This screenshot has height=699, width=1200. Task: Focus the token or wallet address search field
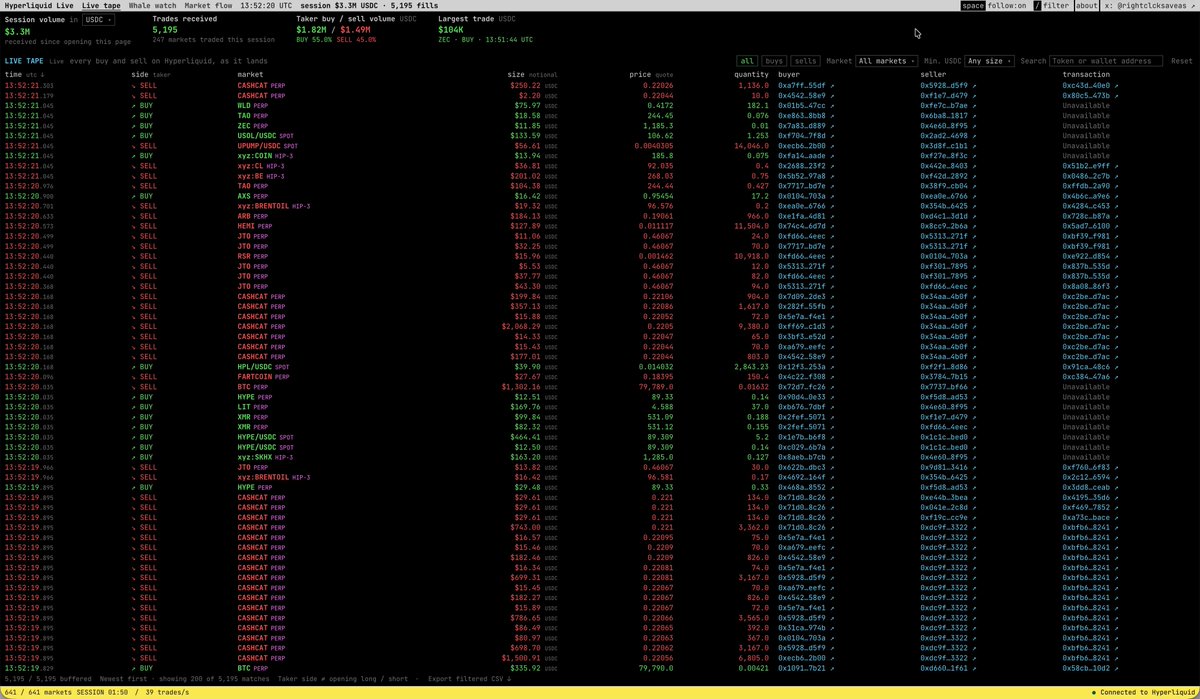[1104, 61]
